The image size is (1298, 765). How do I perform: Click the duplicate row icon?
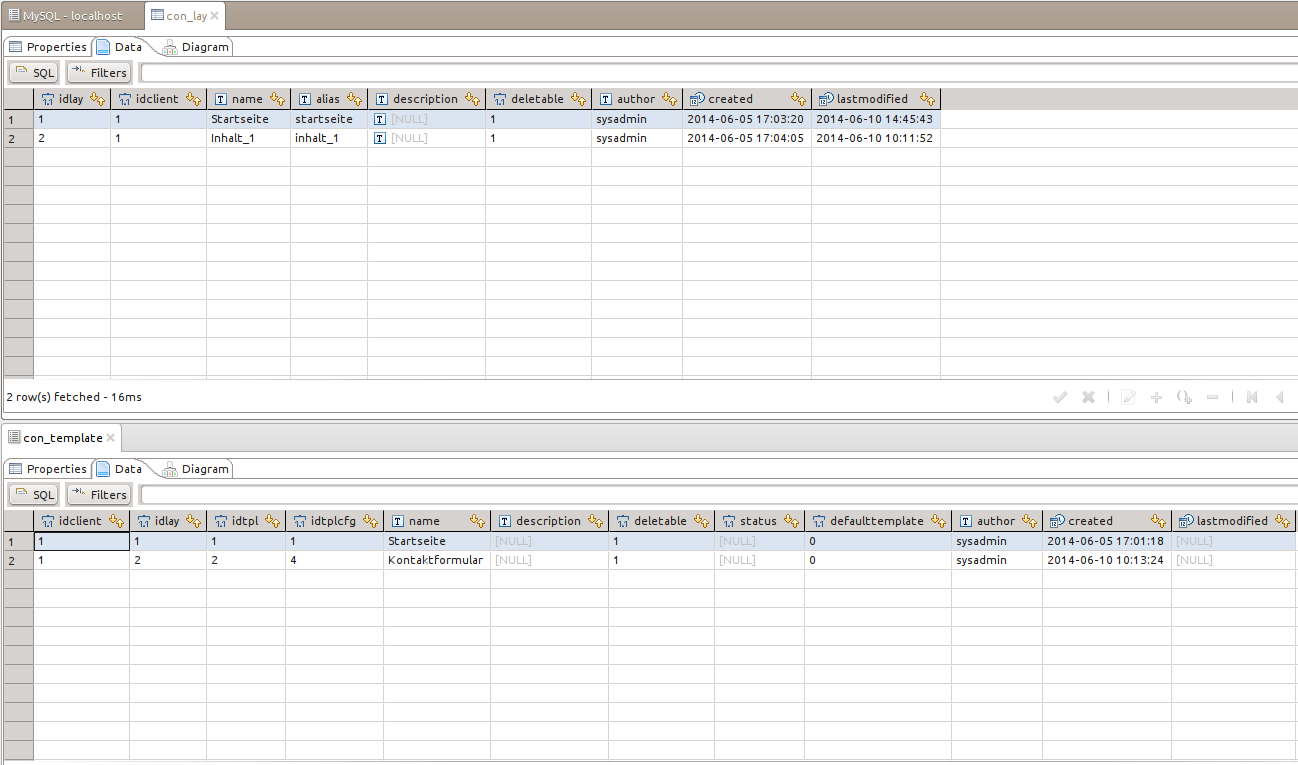coord(1184,397)
